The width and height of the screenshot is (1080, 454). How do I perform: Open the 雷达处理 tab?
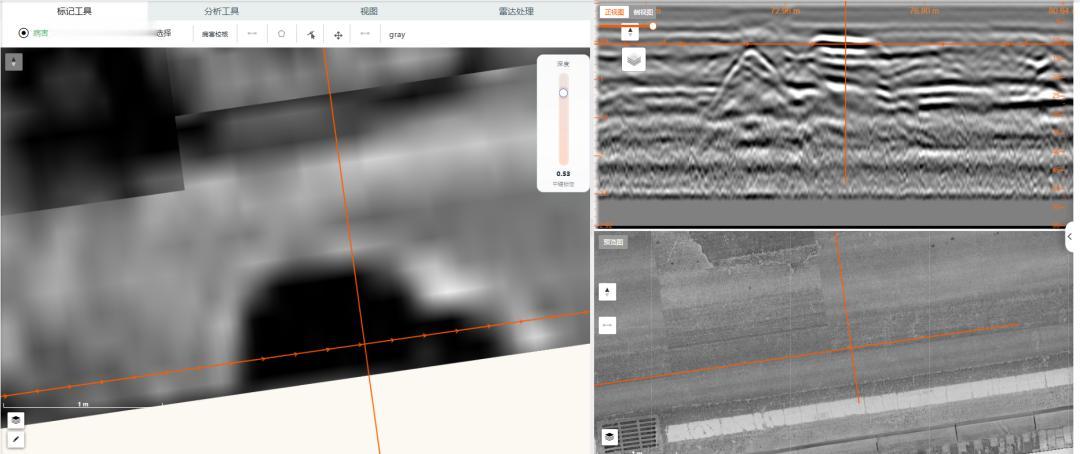click(x=516, y=11)
